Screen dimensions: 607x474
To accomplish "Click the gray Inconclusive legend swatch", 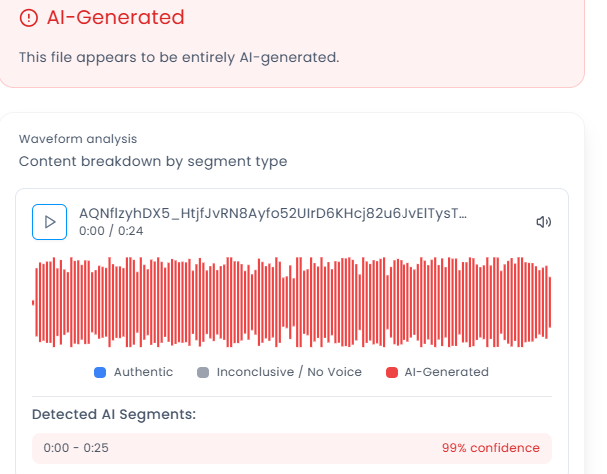I will [203, 372].
